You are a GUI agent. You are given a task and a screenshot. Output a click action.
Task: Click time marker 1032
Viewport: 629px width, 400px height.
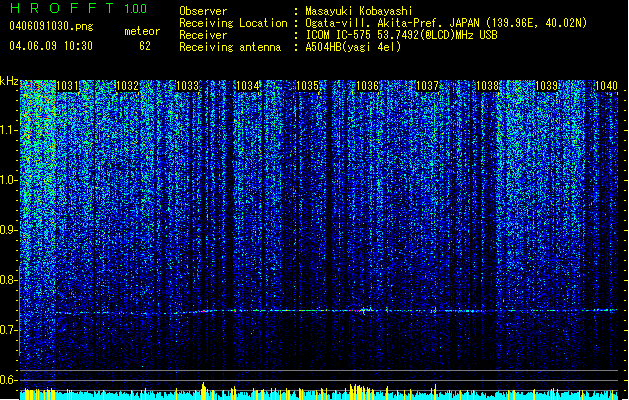(128, 86)
